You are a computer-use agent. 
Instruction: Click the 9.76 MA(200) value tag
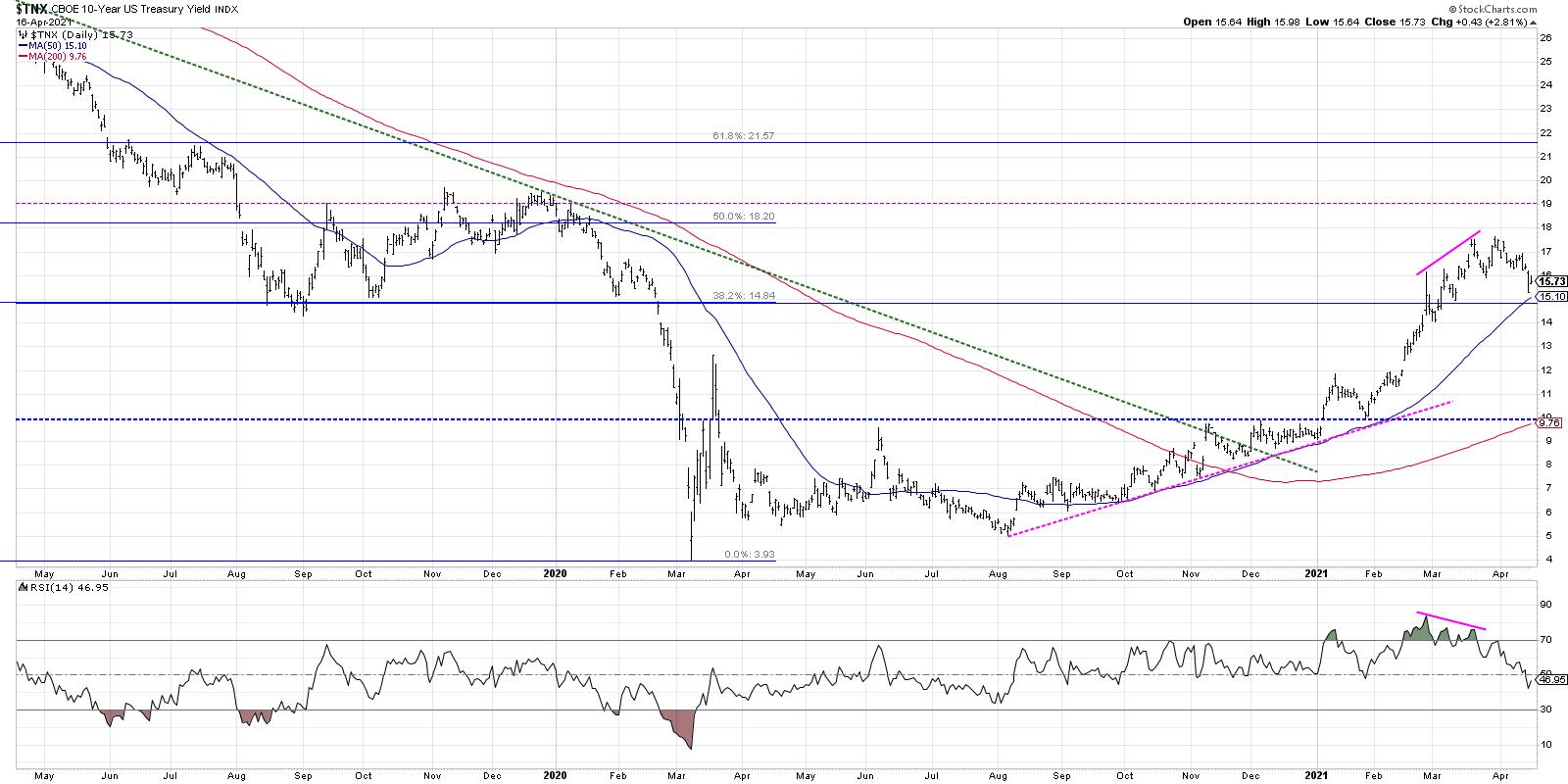[x=1550, y=422]
